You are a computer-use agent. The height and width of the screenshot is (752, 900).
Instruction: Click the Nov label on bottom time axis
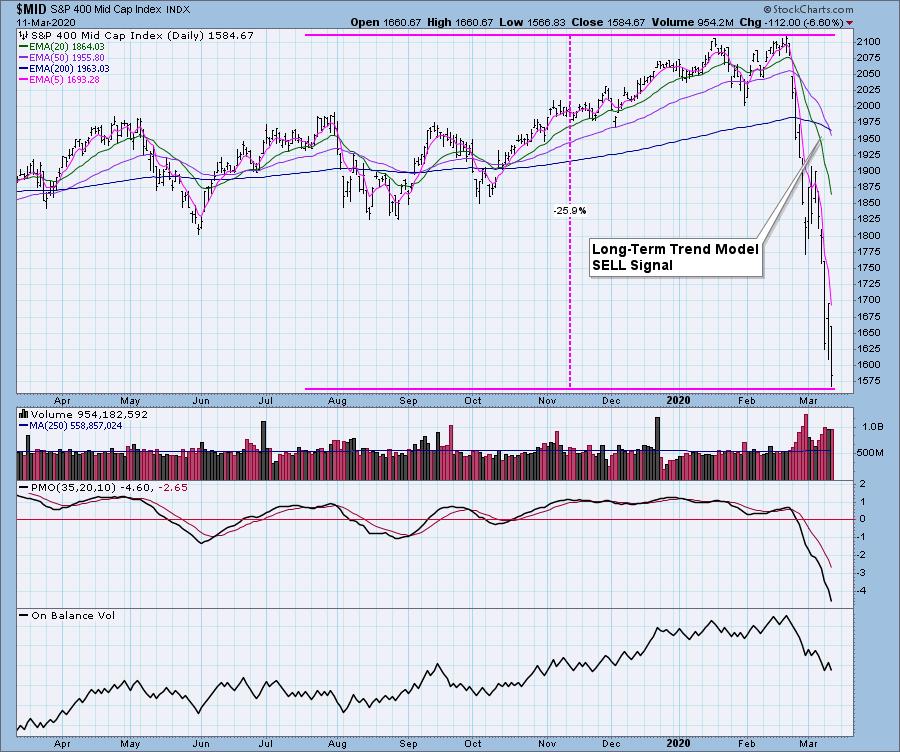tap(547, 743)
